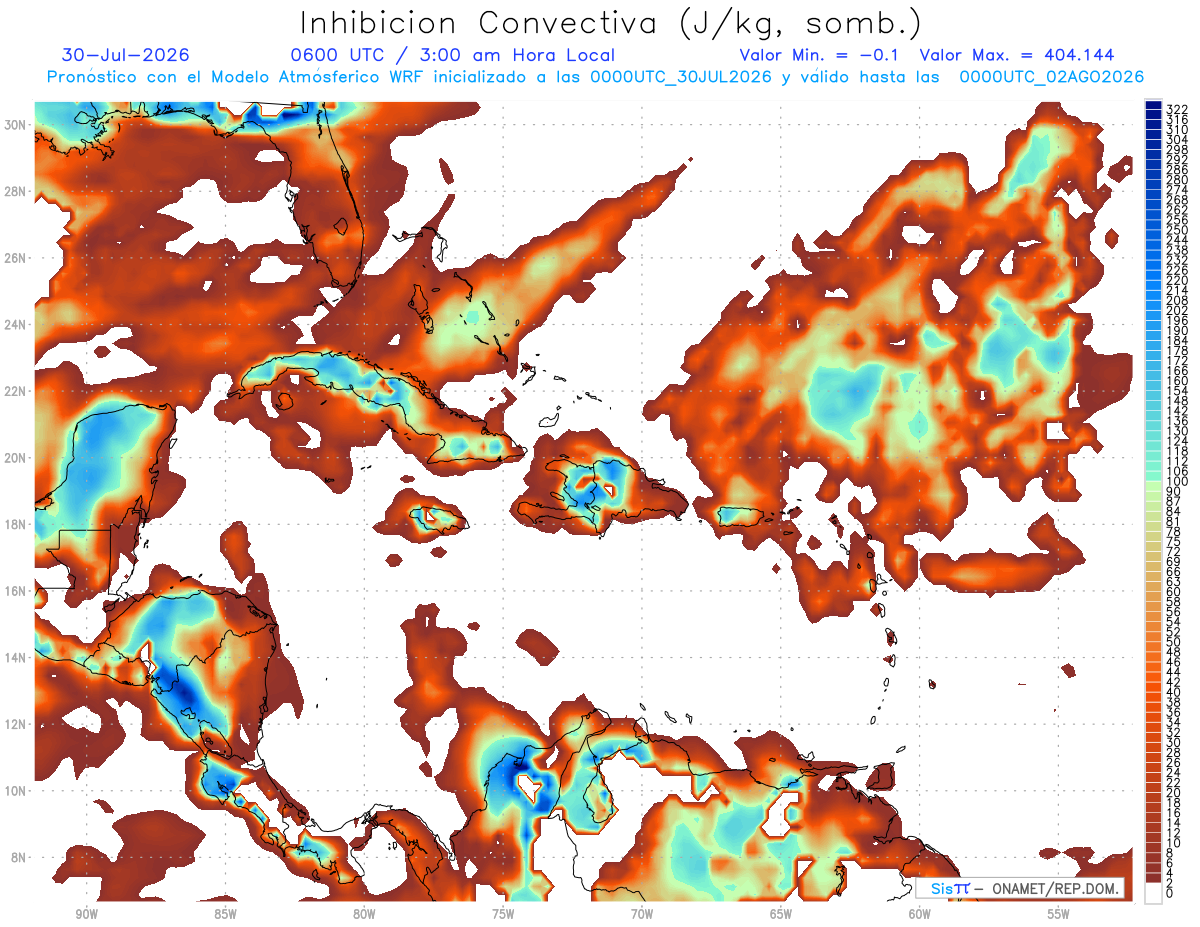Click the '0000UTC_30JUL2026' initialization time
The image size is (1200, 927).
click(x=680, y=77)
